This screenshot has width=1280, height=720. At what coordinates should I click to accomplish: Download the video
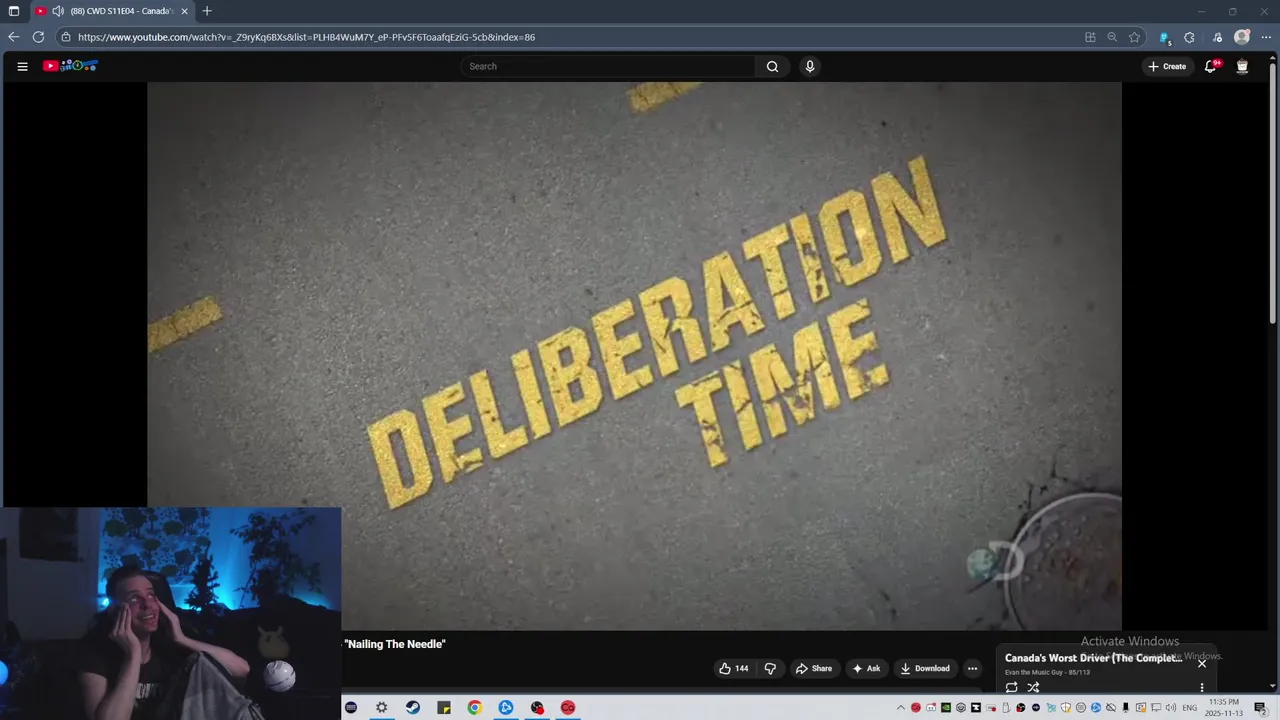[x=925, y=668]
